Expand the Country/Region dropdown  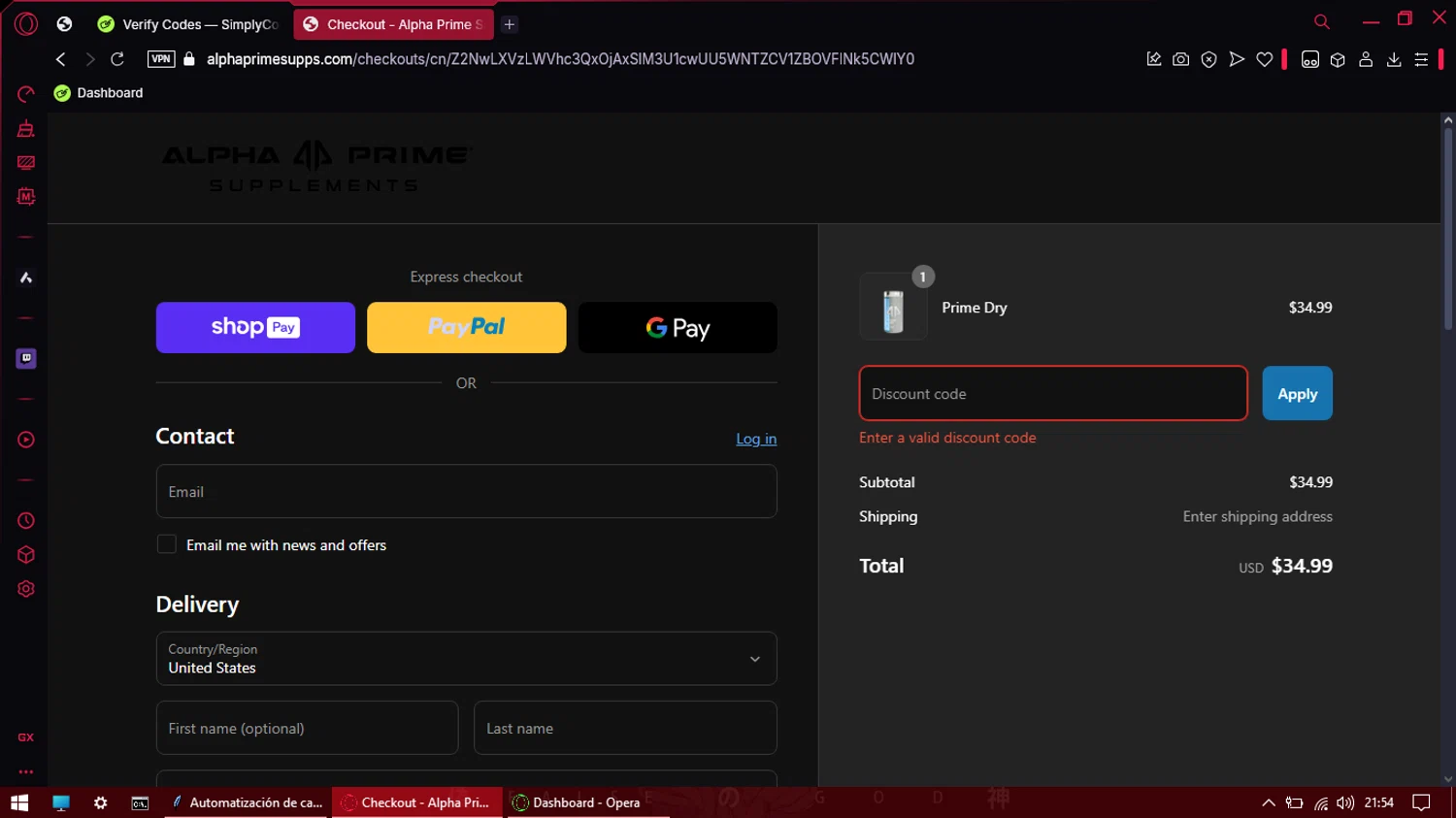click(466, 659)
